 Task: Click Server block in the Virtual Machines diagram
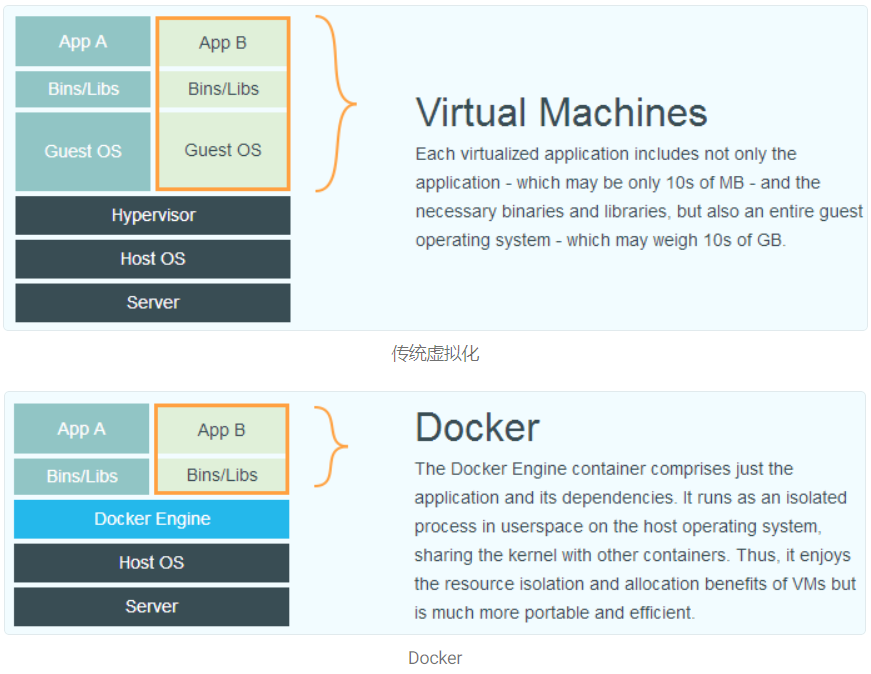153,303
